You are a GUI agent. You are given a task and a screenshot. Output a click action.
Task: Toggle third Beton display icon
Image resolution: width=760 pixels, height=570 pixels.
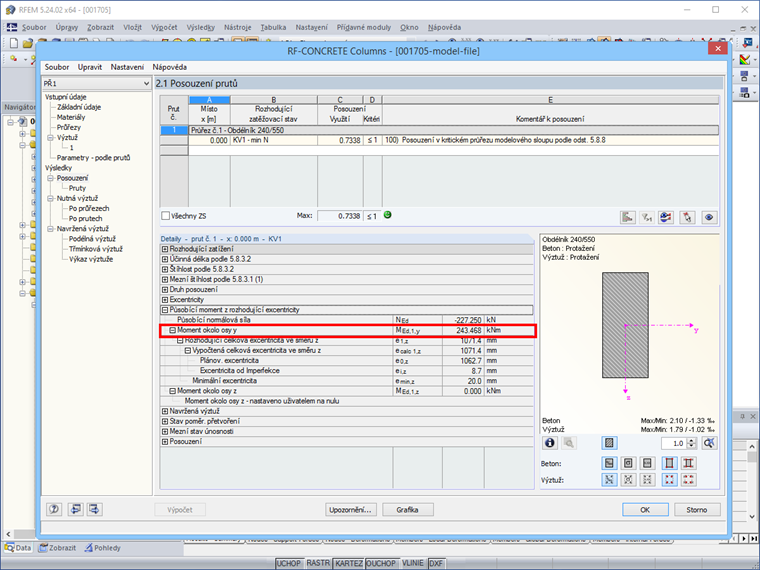pos(647,463)
